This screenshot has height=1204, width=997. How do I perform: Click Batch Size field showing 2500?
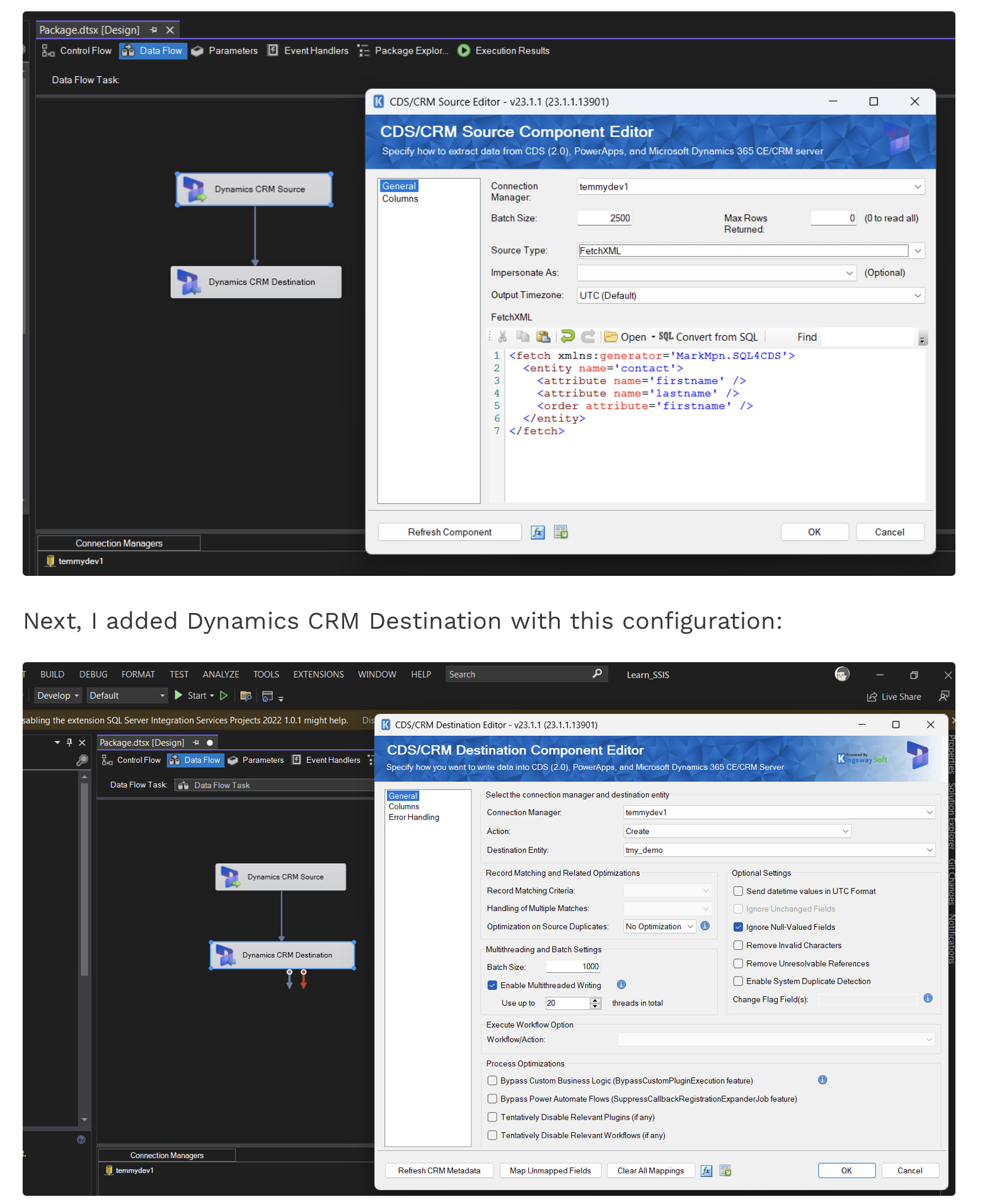tap(604, 218)
